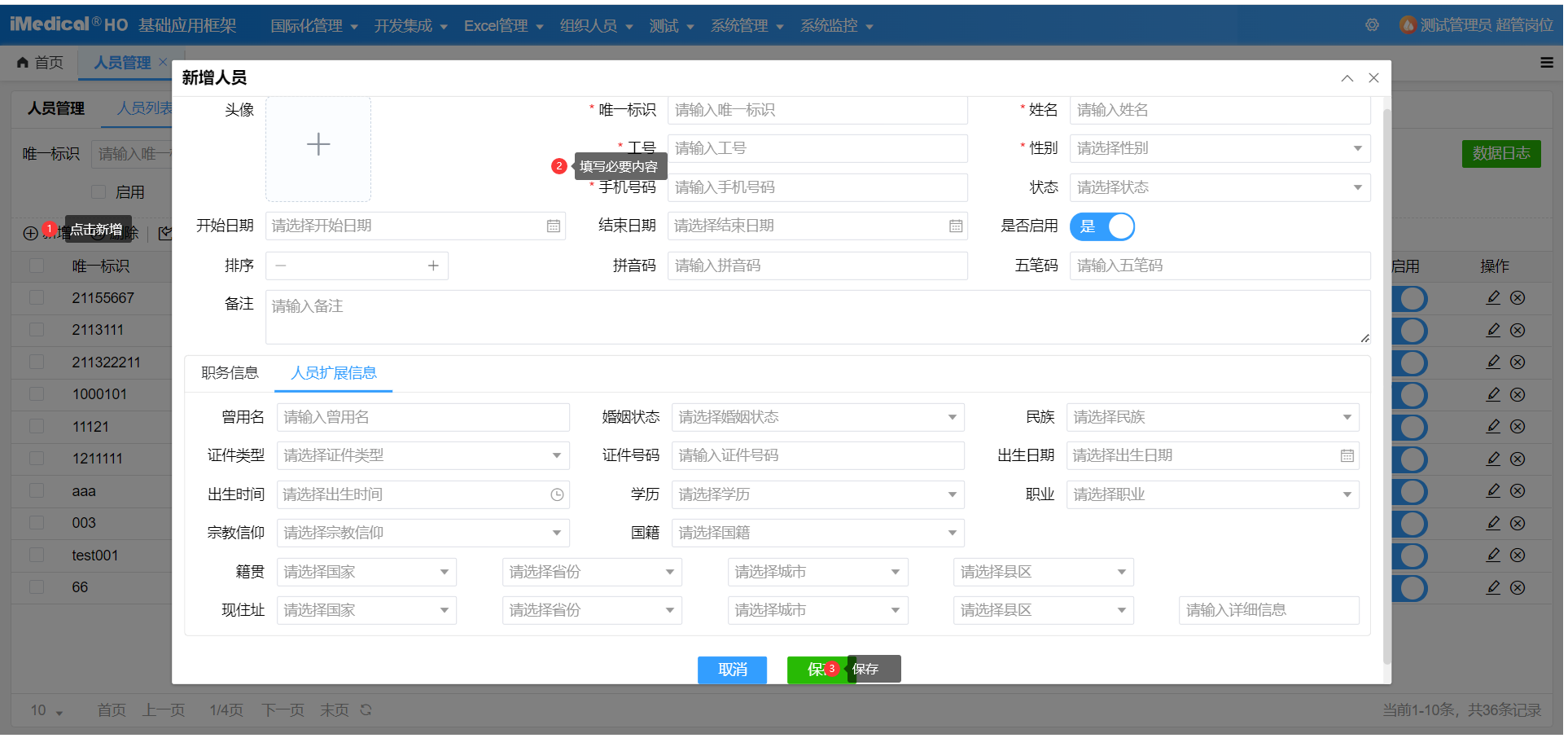Select all rows via header checkbox

click(37, 266)
